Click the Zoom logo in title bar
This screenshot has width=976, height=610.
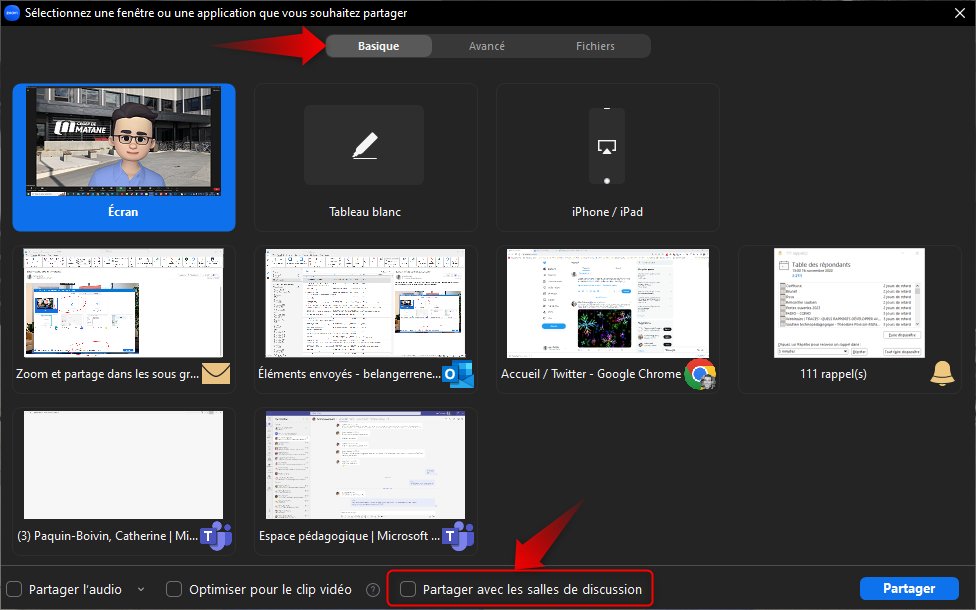[x=12, y=13]
